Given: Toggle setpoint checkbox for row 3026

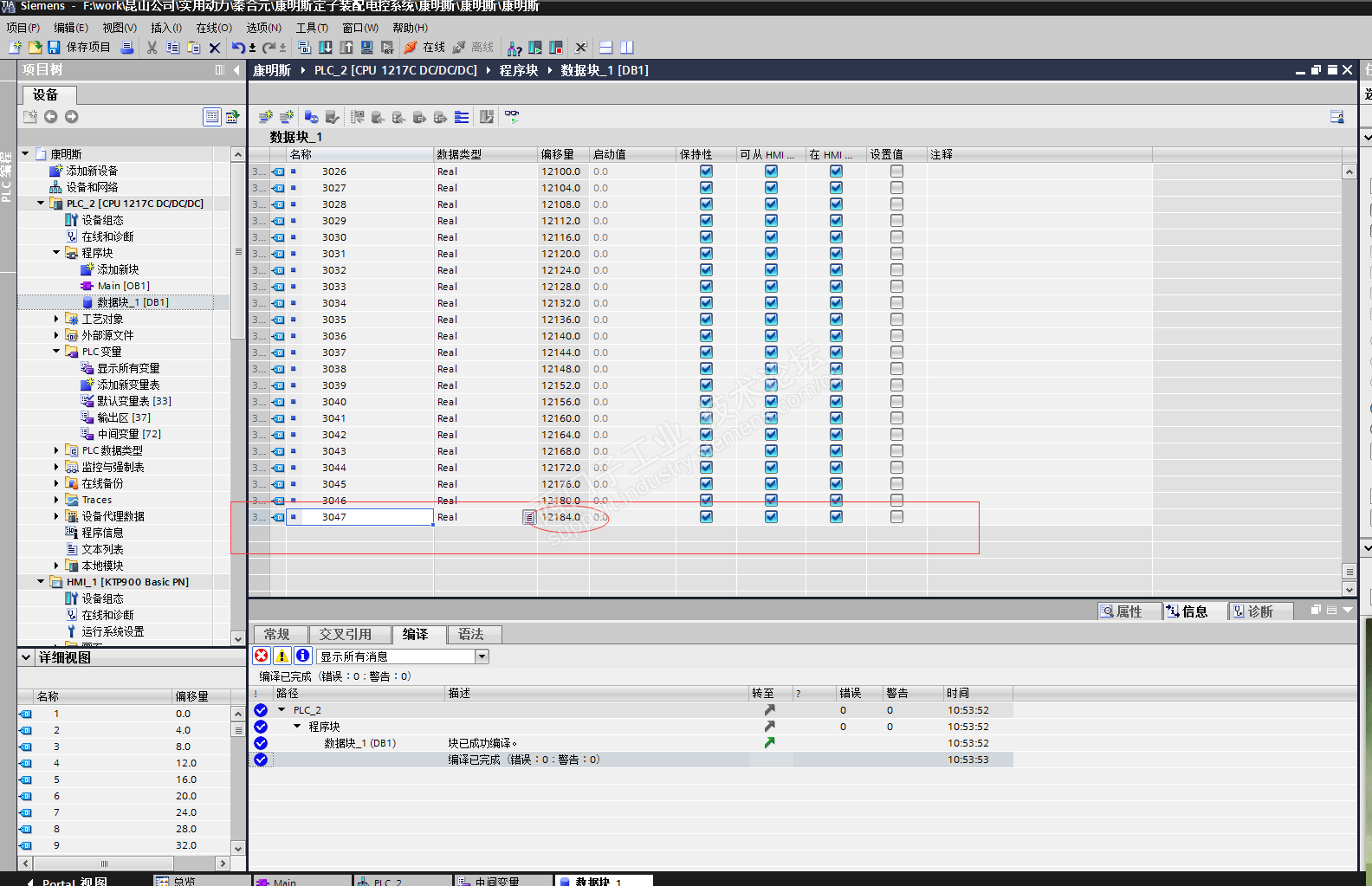Looking at the screenshot, I should (x=896, y=171).
